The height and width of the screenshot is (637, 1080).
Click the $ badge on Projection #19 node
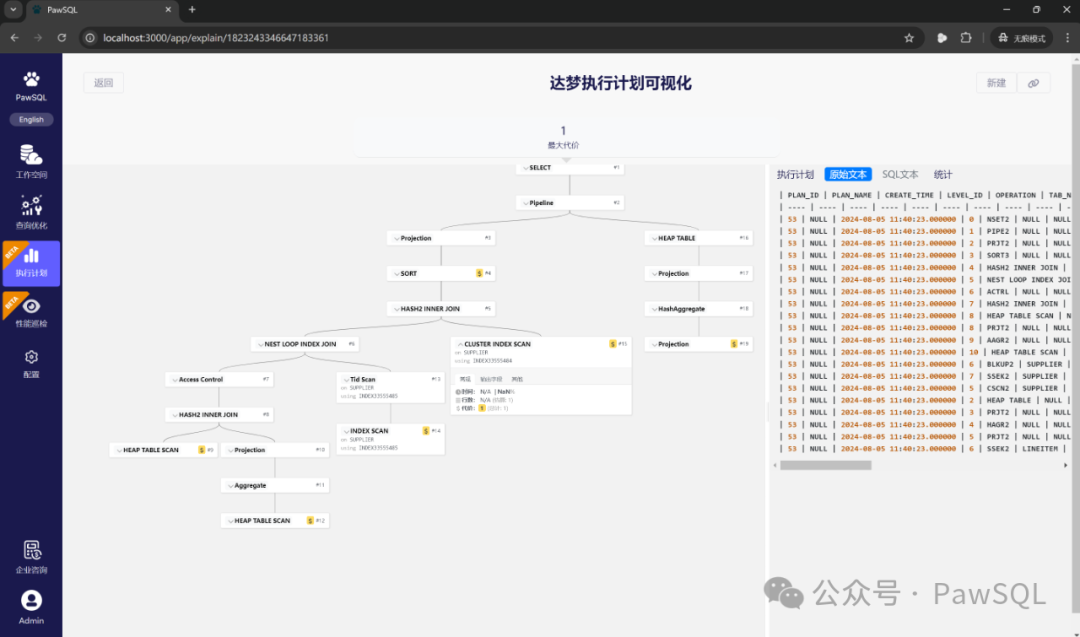(734, 344)
